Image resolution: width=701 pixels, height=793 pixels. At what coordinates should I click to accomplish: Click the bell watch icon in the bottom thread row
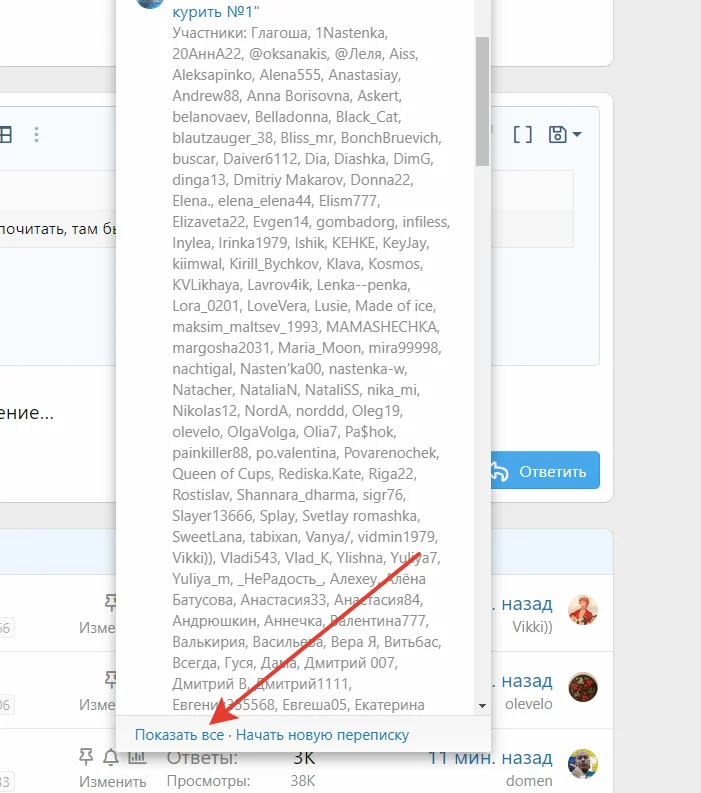(x=111, y=757)
